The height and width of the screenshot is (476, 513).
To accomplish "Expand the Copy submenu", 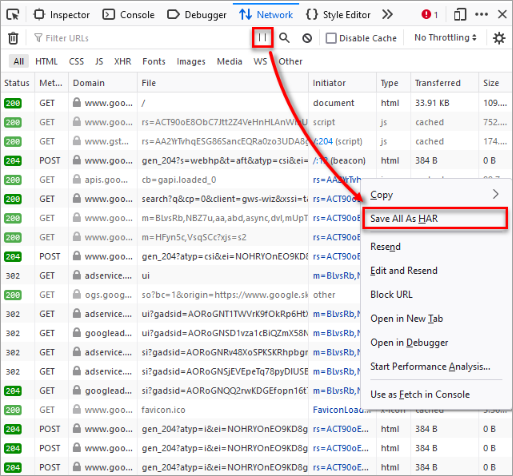I will 436,194.
